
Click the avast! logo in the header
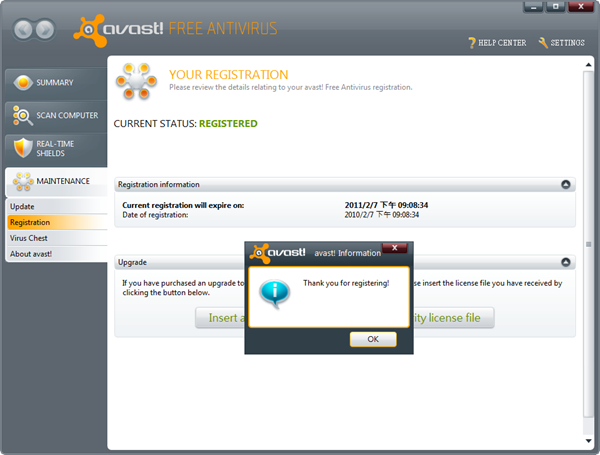pos(118,30)
